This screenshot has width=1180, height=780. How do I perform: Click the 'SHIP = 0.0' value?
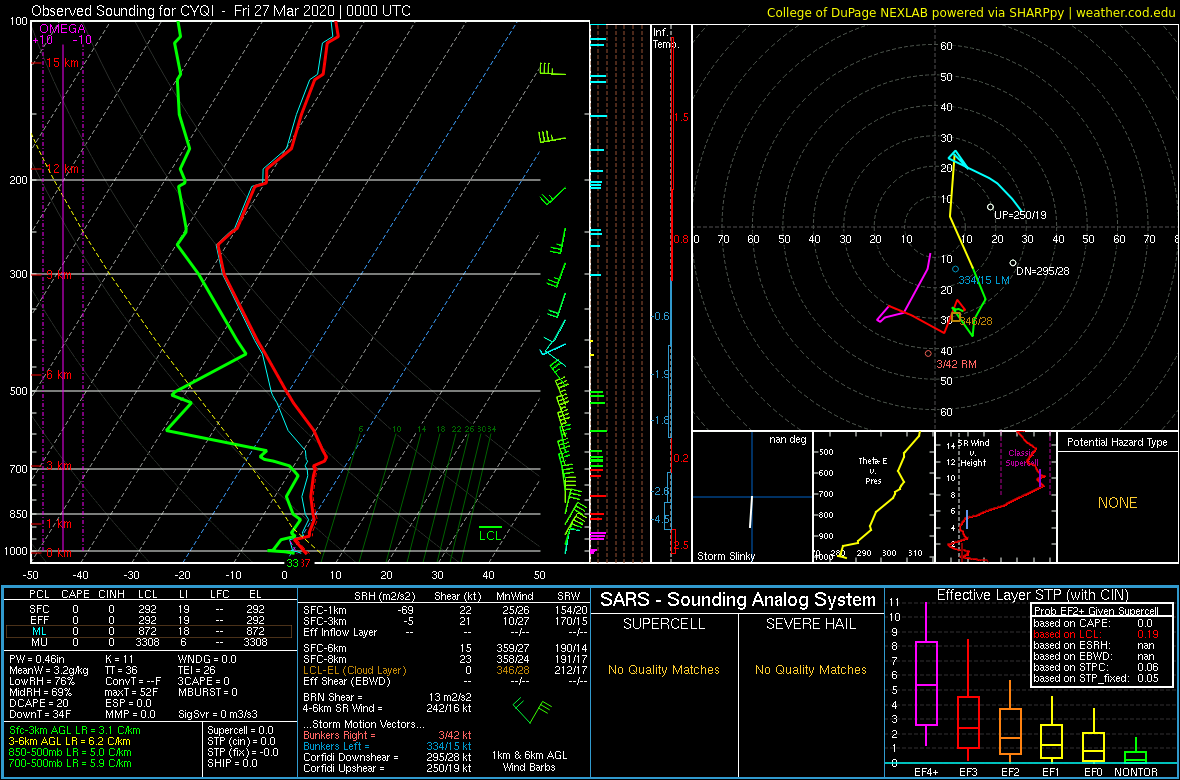coord(233,763)
